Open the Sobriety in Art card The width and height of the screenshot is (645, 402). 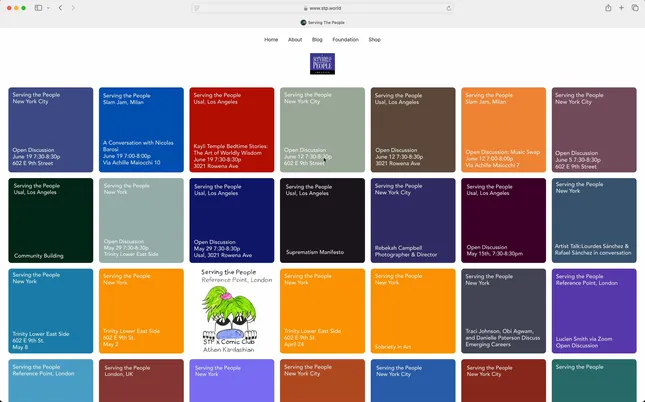(413, 311)
